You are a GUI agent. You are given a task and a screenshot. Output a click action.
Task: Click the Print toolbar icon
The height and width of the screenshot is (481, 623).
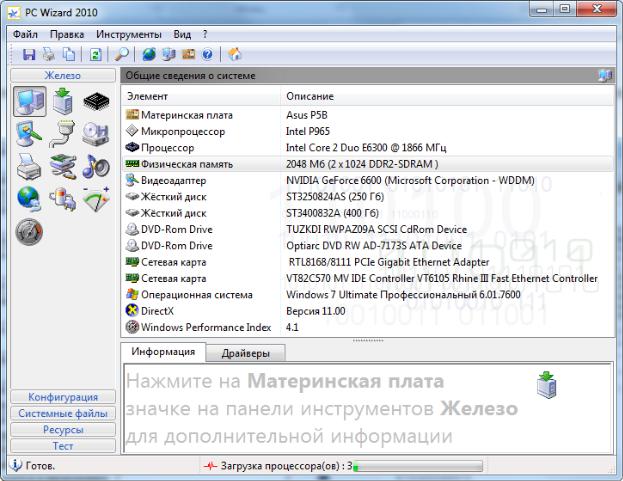[x=49, y=54]
